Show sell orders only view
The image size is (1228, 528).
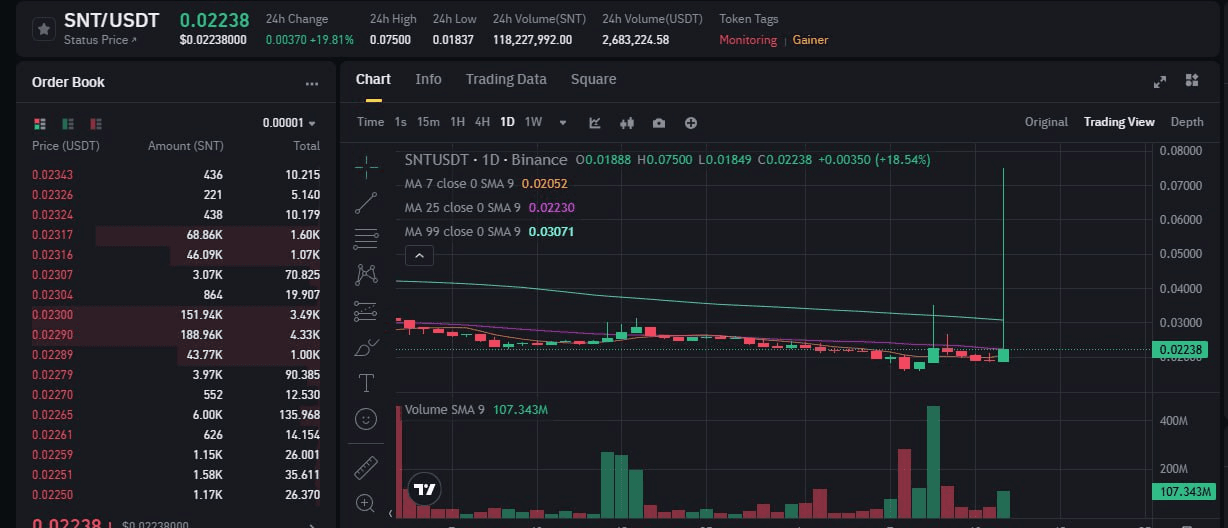pos(96,123)
